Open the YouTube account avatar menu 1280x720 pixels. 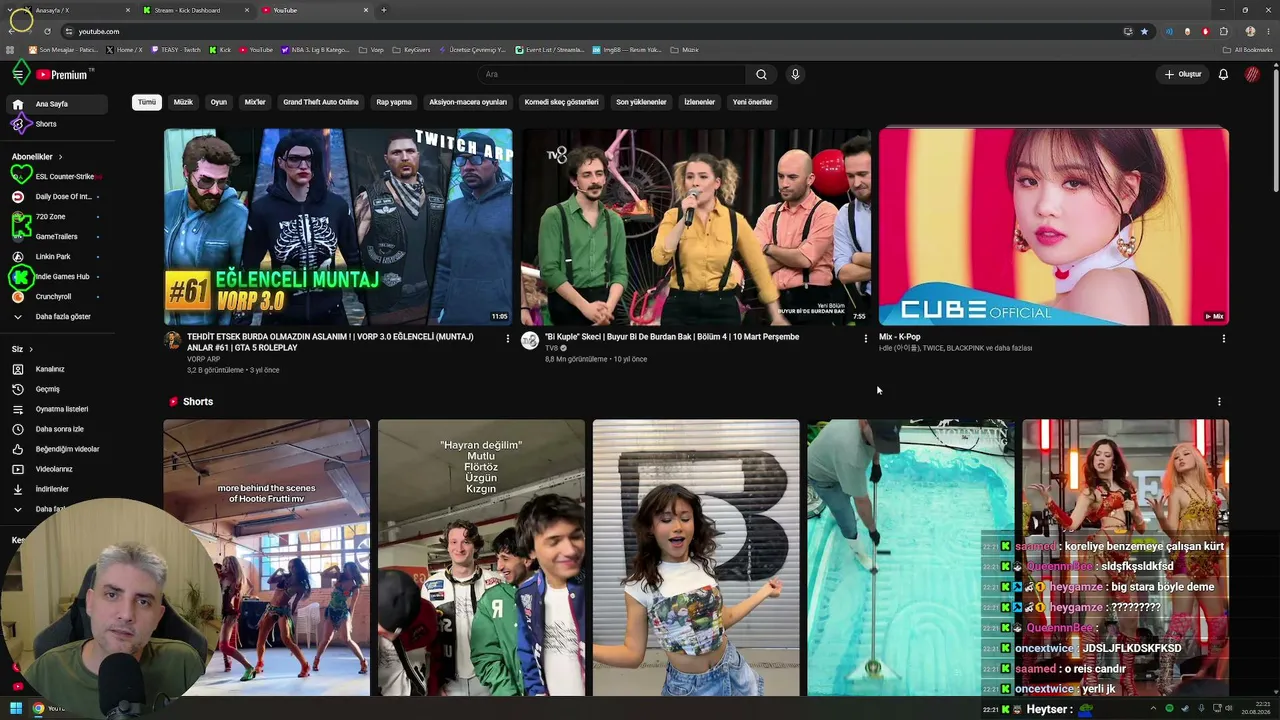pos(1252,74)
